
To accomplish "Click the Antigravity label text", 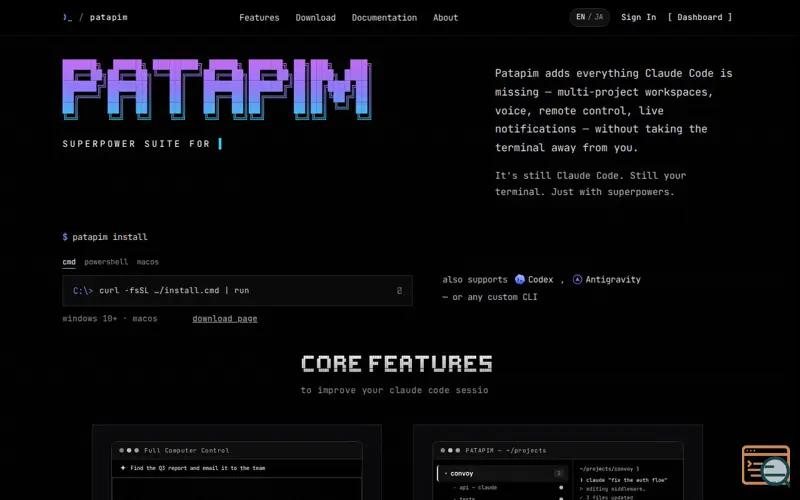I will click(613, 280).
